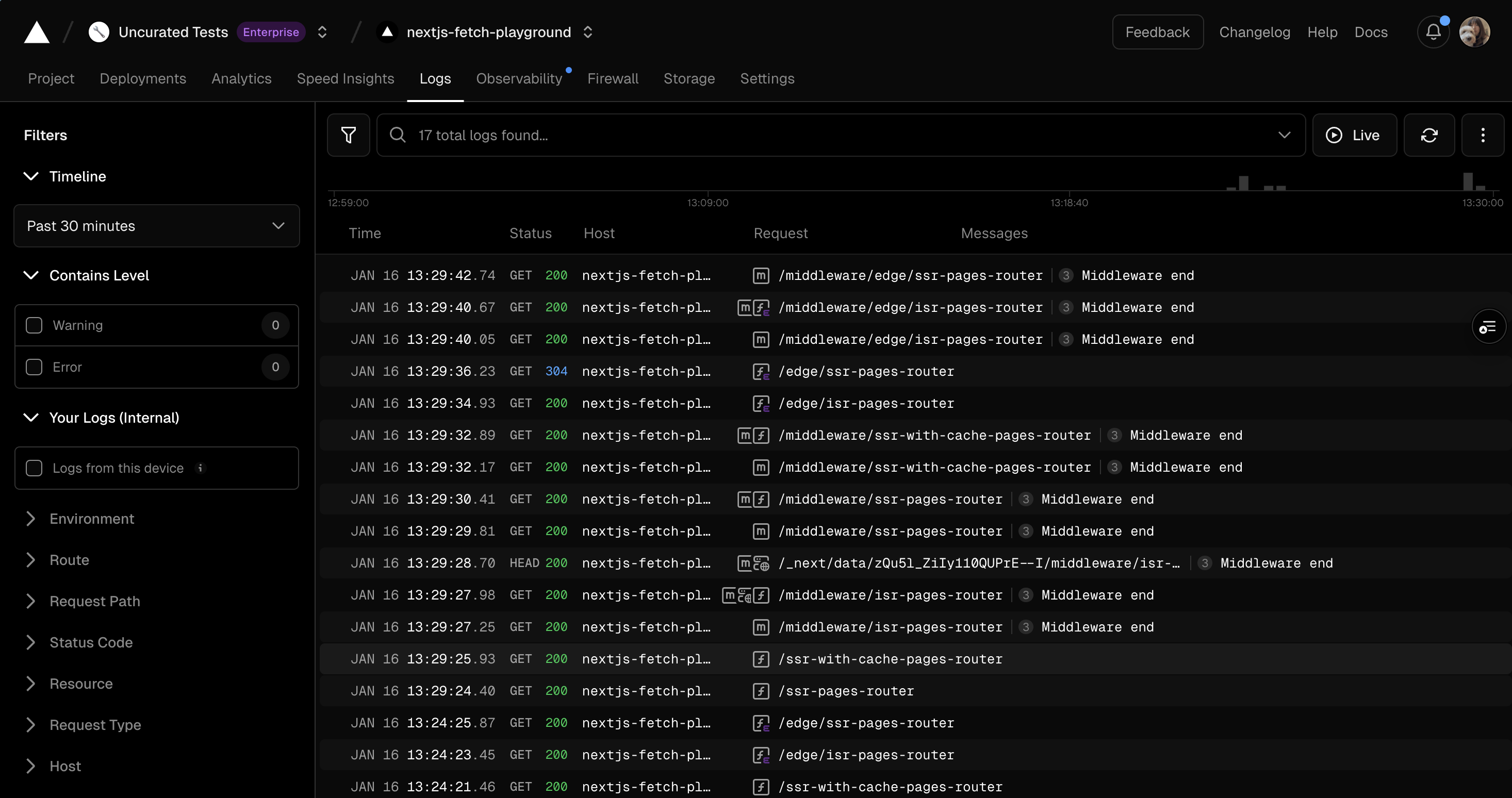Open the project switcher chevrons
The width and height of the screenshot is (1512, 798).
[x=587, y=32]
